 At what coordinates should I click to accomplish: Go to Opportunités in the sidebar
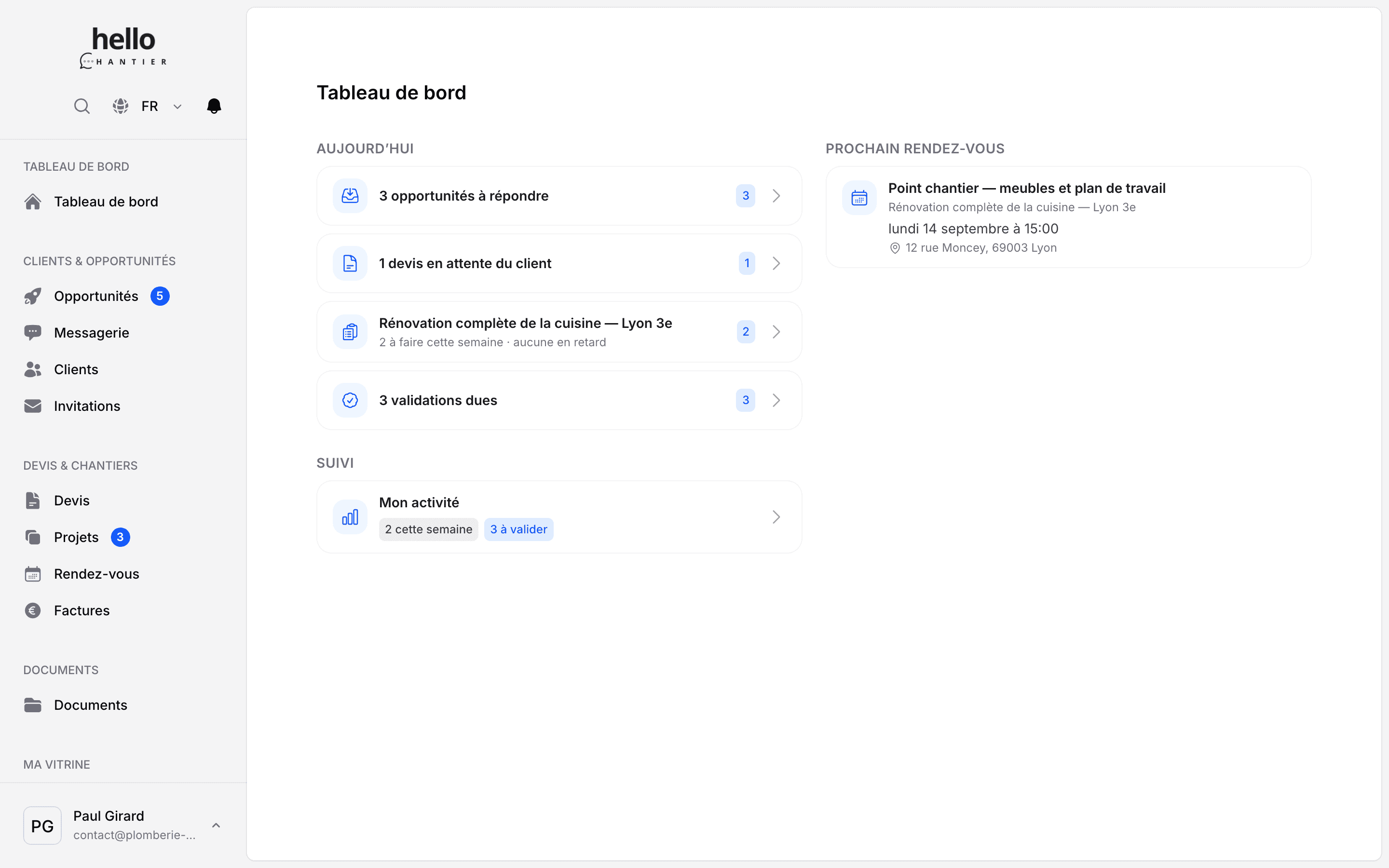tap(96, 296)
